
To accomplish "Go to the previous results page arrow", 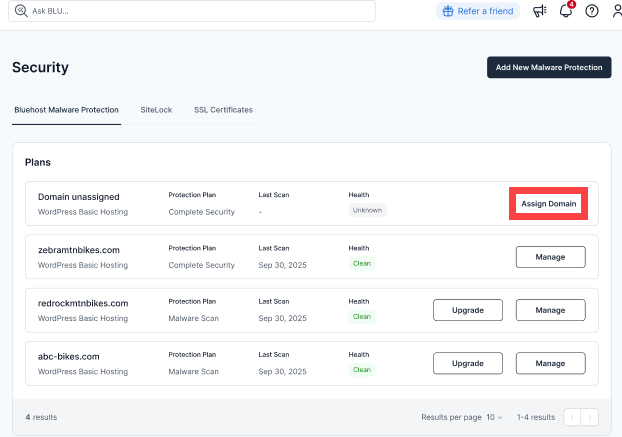I will pyautogui.click(x=572, y=417).
